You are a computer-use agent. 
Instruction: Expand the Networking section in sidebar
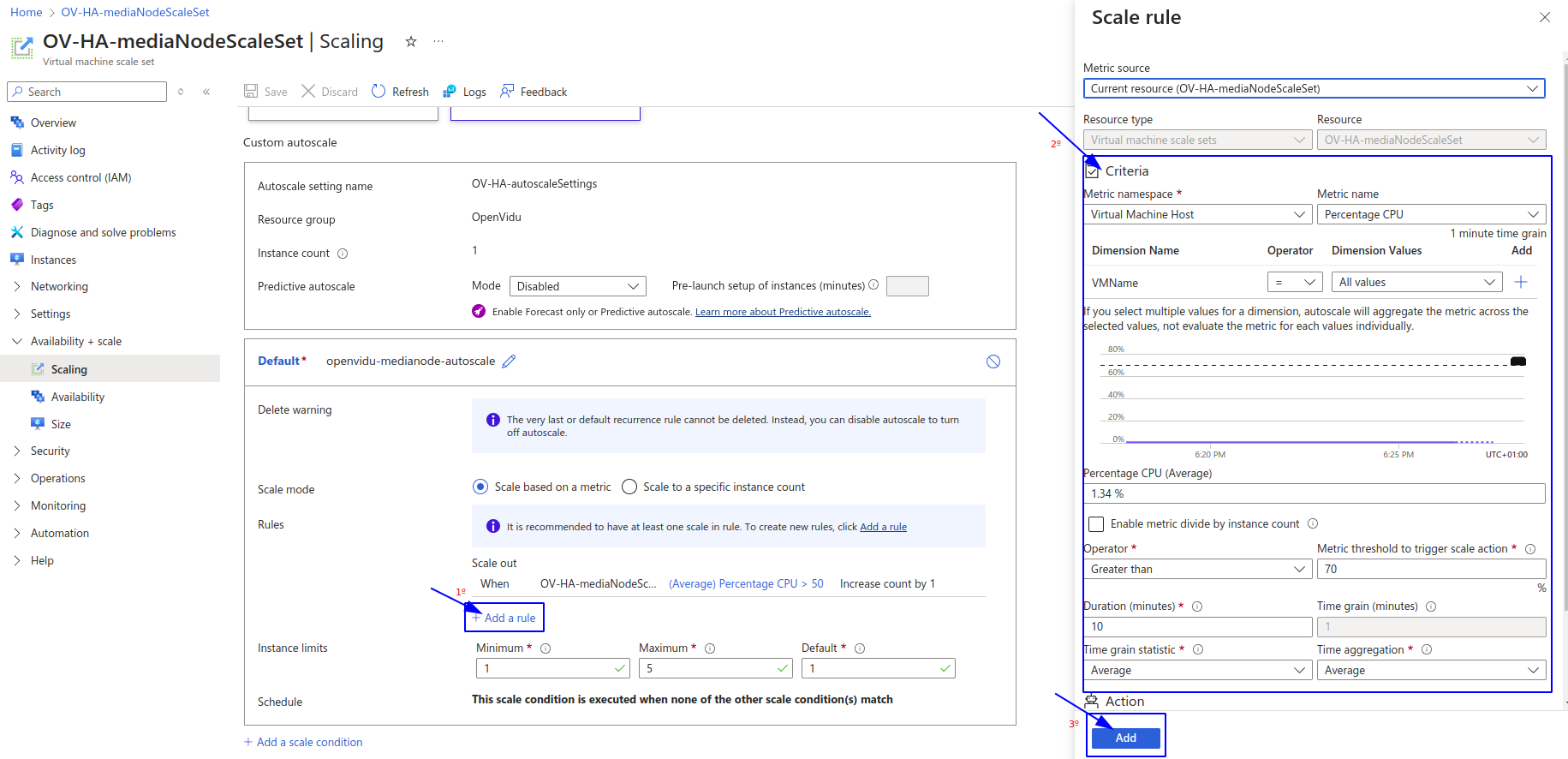point(59,287)
